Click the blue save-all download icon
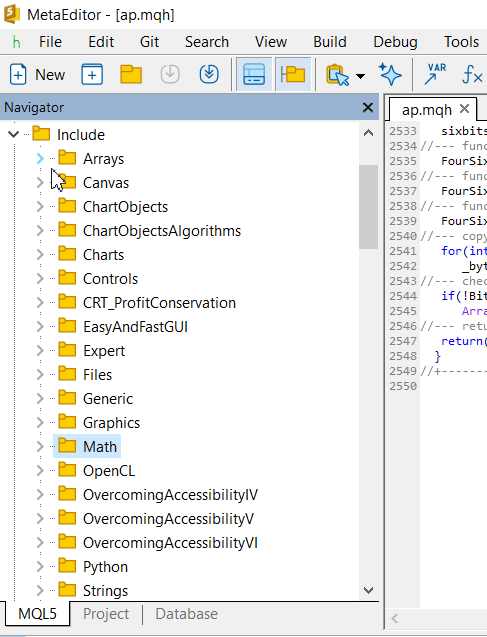This screenshot has width=487, height=637. tap(209, 75)
